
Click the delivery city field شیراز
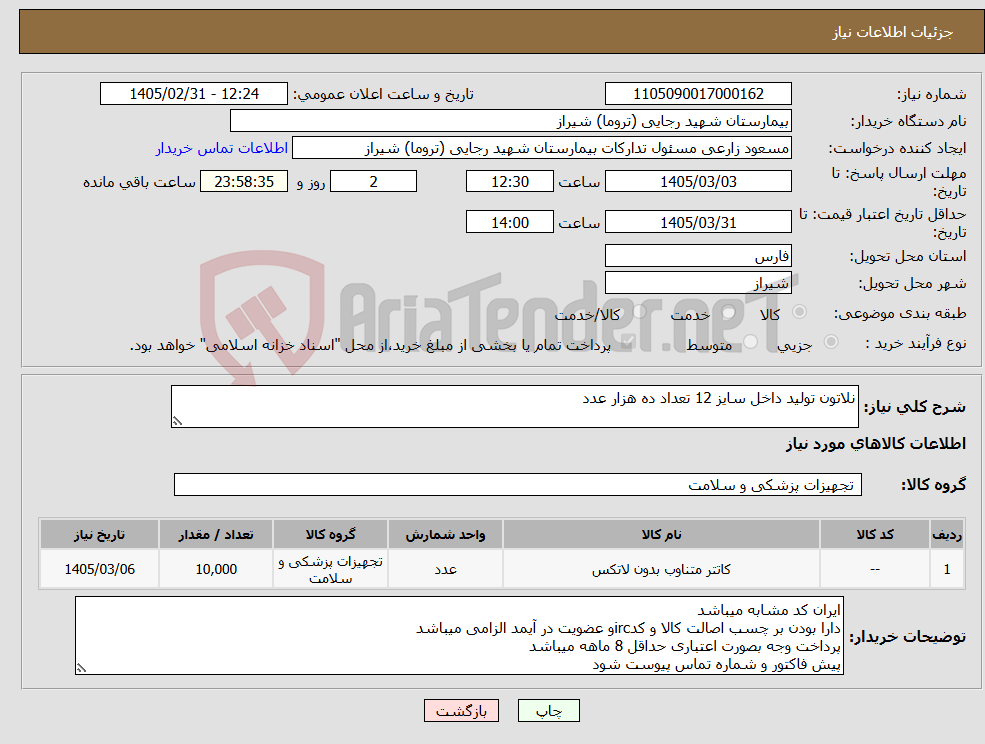[698, 283]
